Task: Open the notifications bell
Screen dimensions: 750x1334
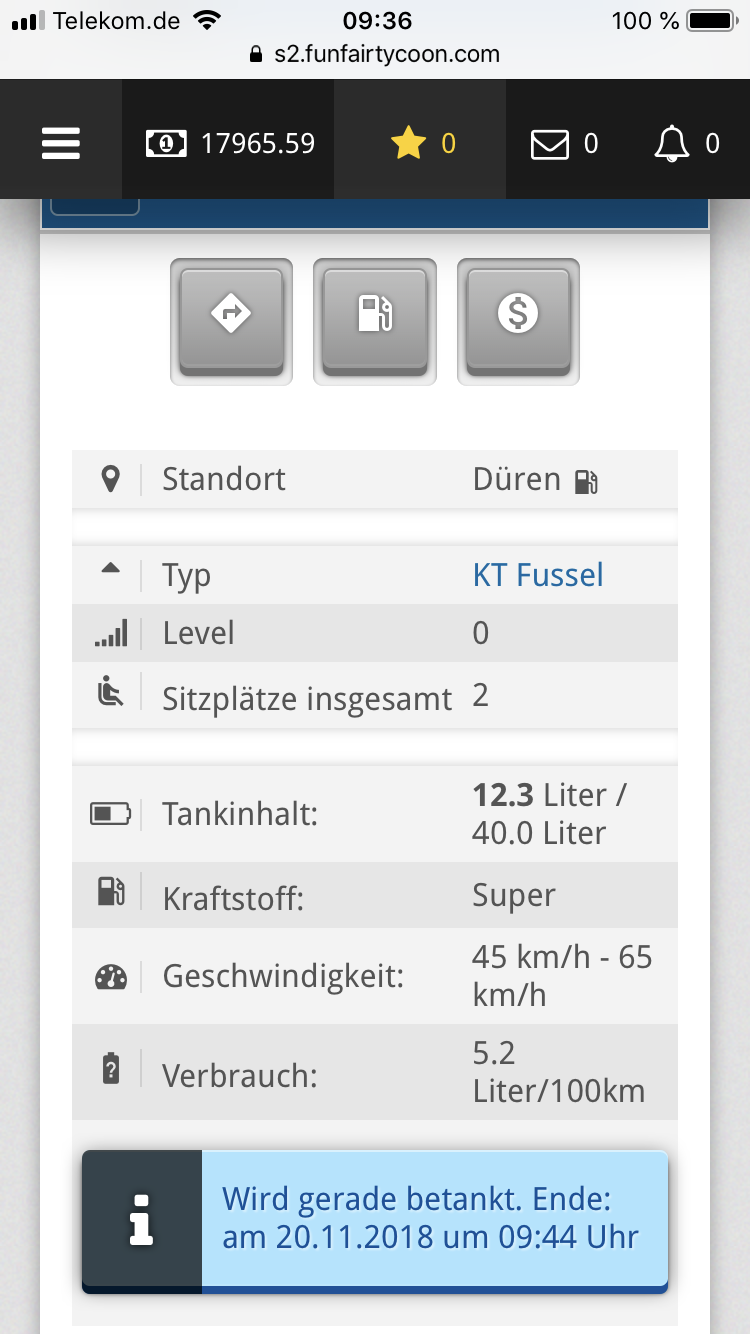Action: point(687,144)
